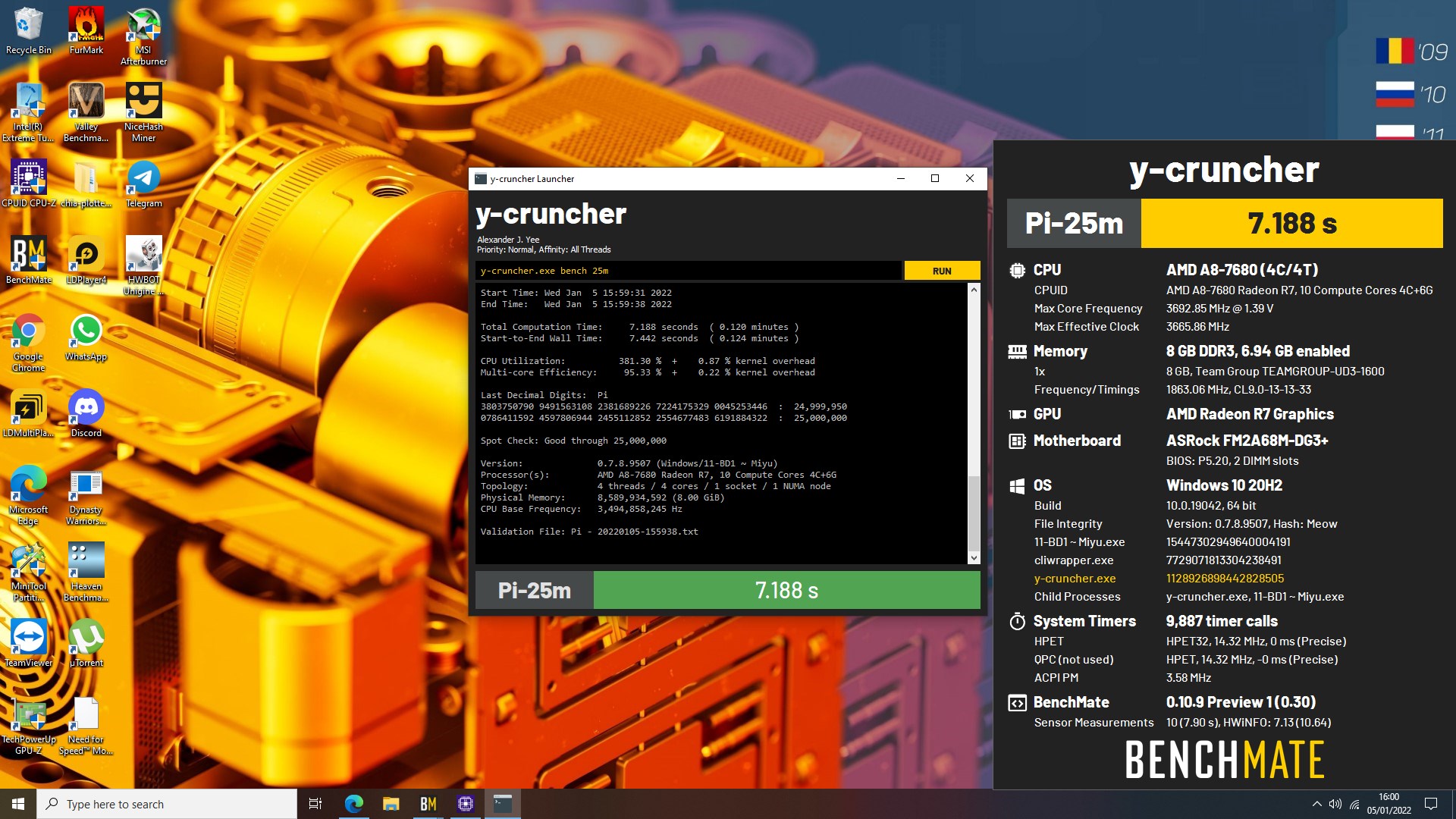This screenshot has width=1456, height=819.
Task: Open Telegram desktop shortcut
Action: click(x=143, y=184)
